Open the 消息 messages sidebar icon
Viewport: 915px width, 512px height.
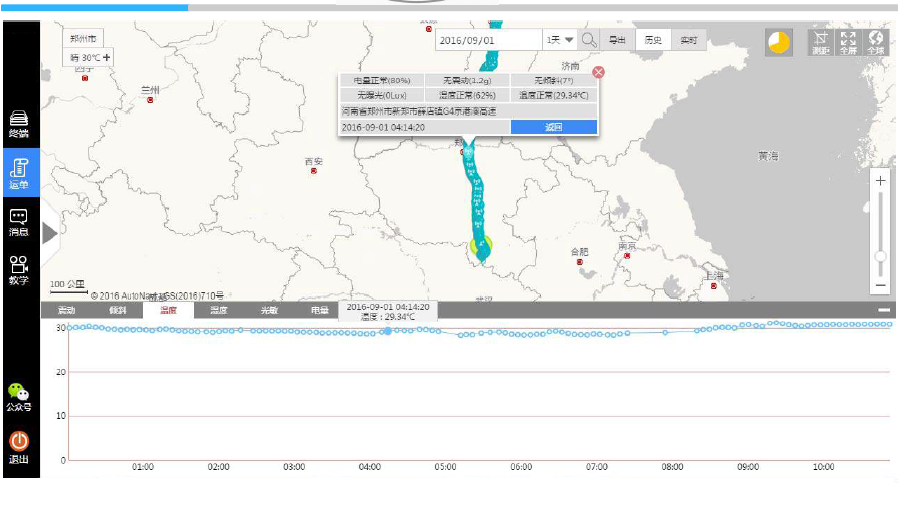(19, 222)
